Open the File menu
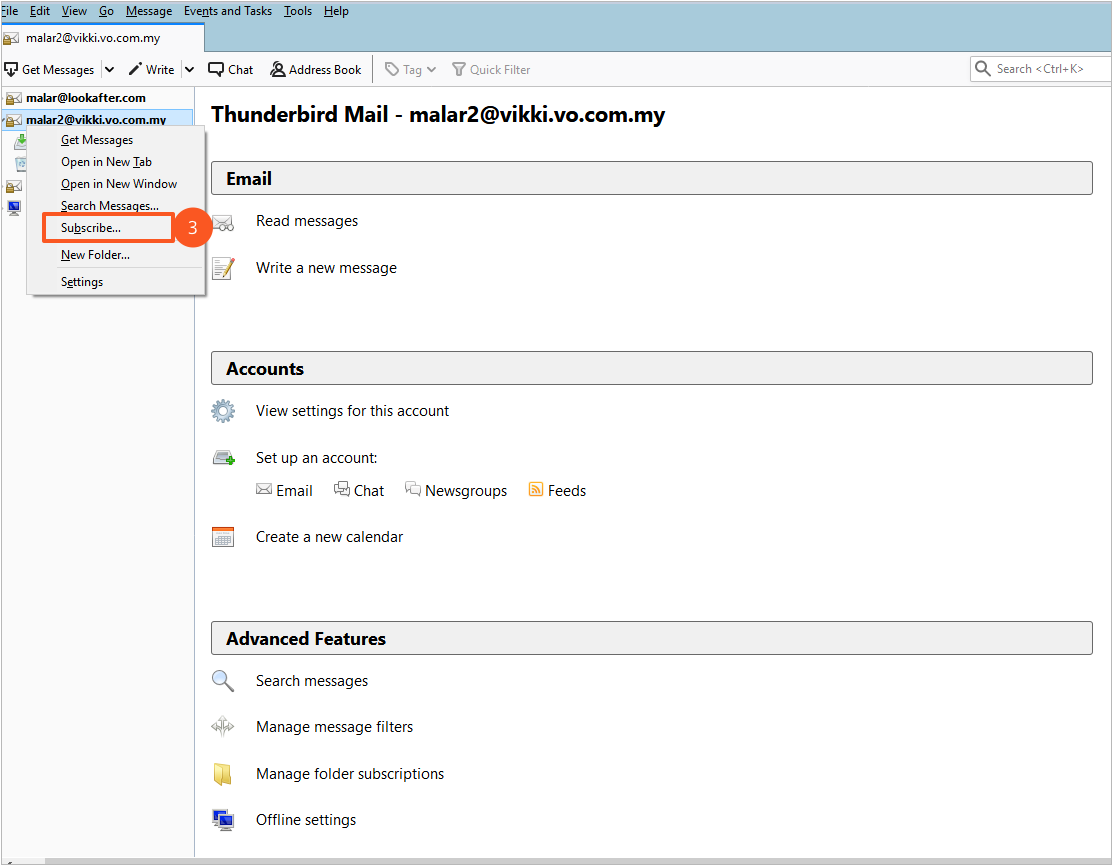1112x865 pixels. pyautogui.click(x=10, y=11)
